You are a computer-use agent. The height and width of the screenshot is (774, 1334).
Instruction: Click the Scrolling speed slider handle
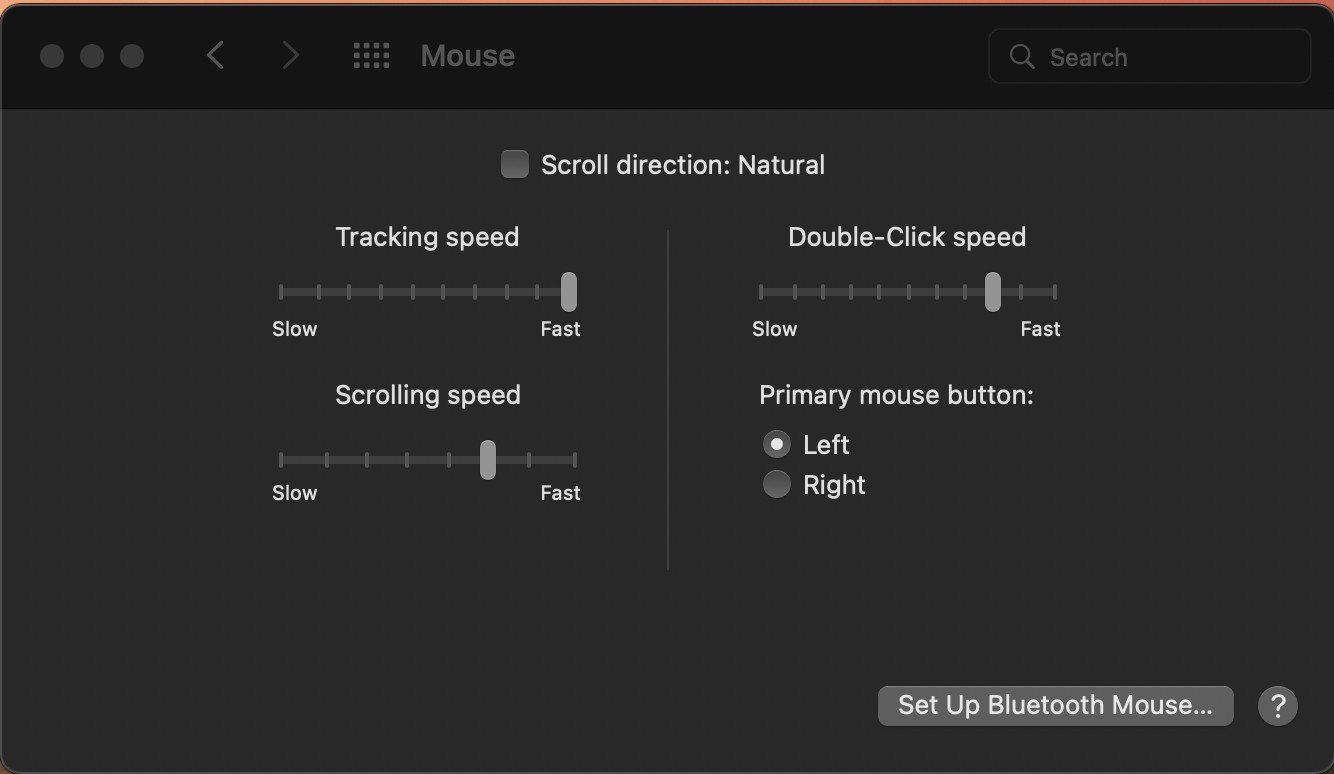(x=488, y=460)
